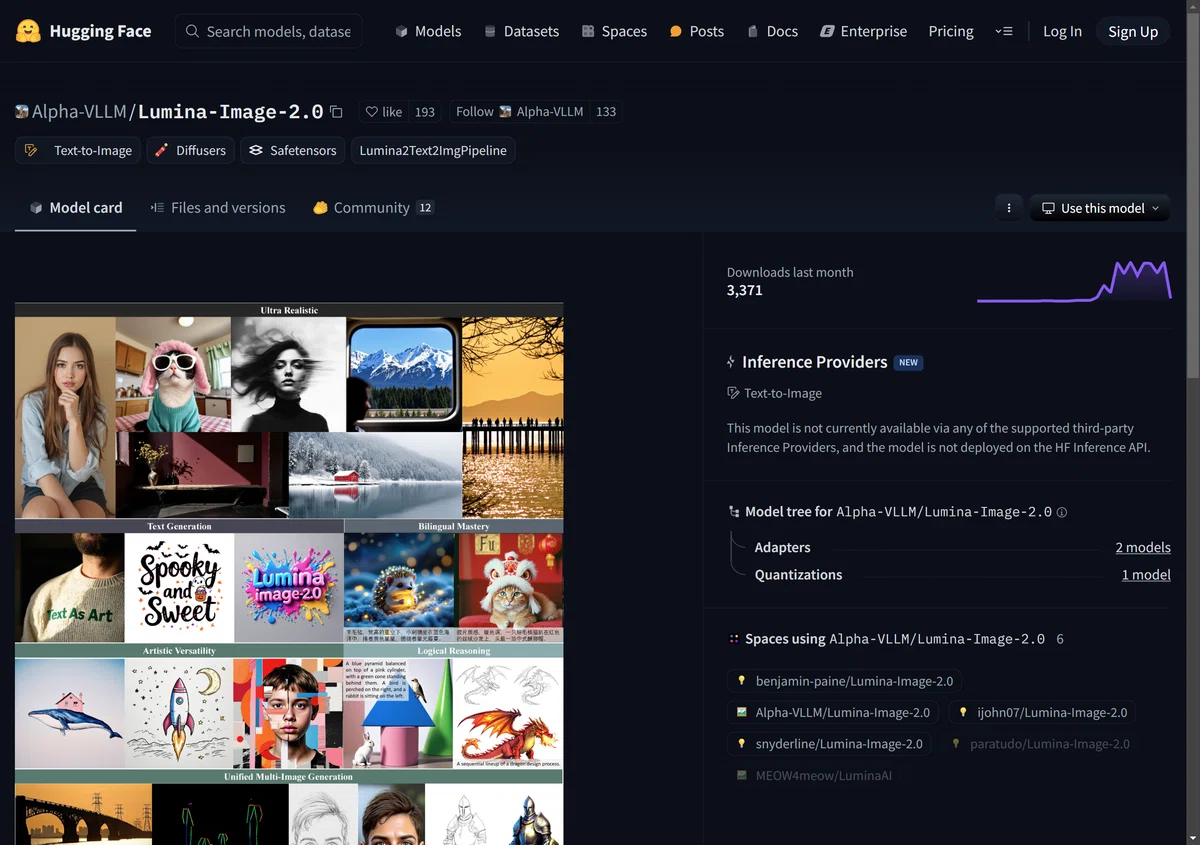Click the Alpha-VLLM avatar beside model name
Viewport: 1200px width, 845px height.
(22, 112)
